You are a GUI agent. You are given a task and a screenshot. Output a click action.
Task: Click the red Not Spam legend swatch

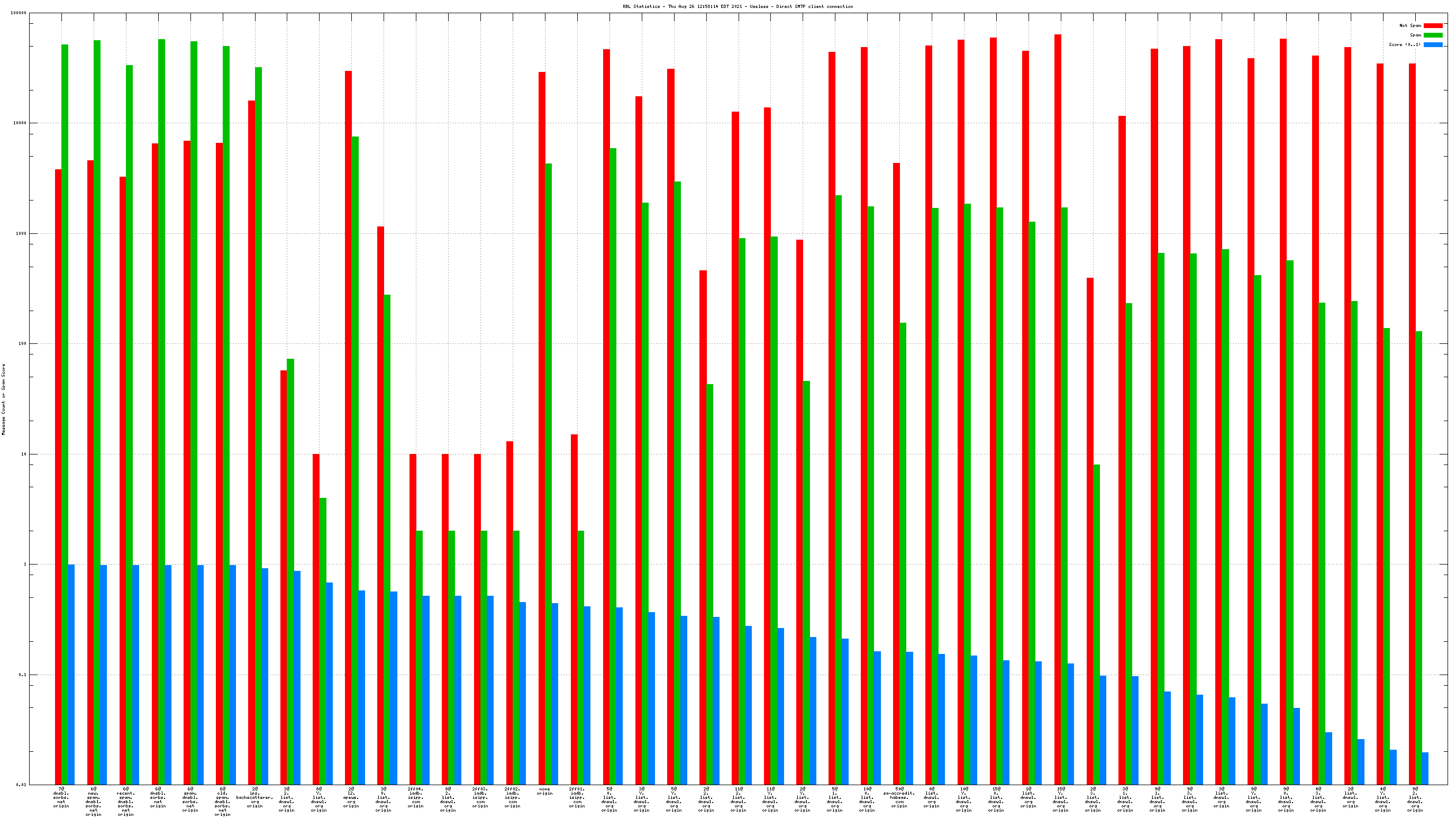click(x=1433, y=25)
